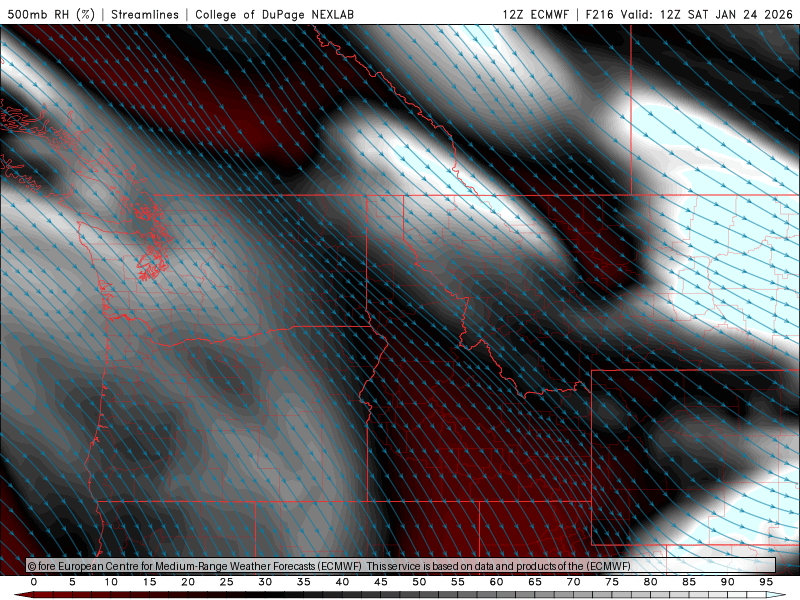
Task: Click the '25' value on color scale
Action: click(227, 582)
